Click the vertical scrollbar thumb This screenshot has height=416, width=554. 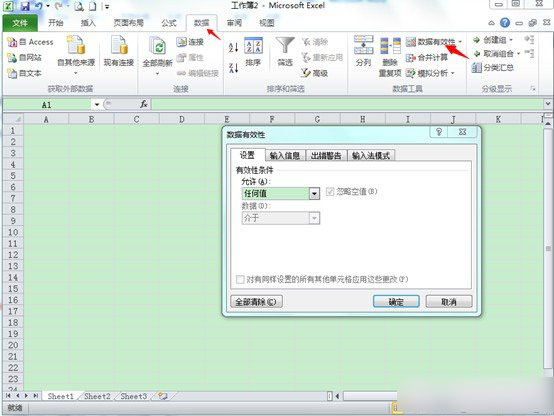click(548, 249)
